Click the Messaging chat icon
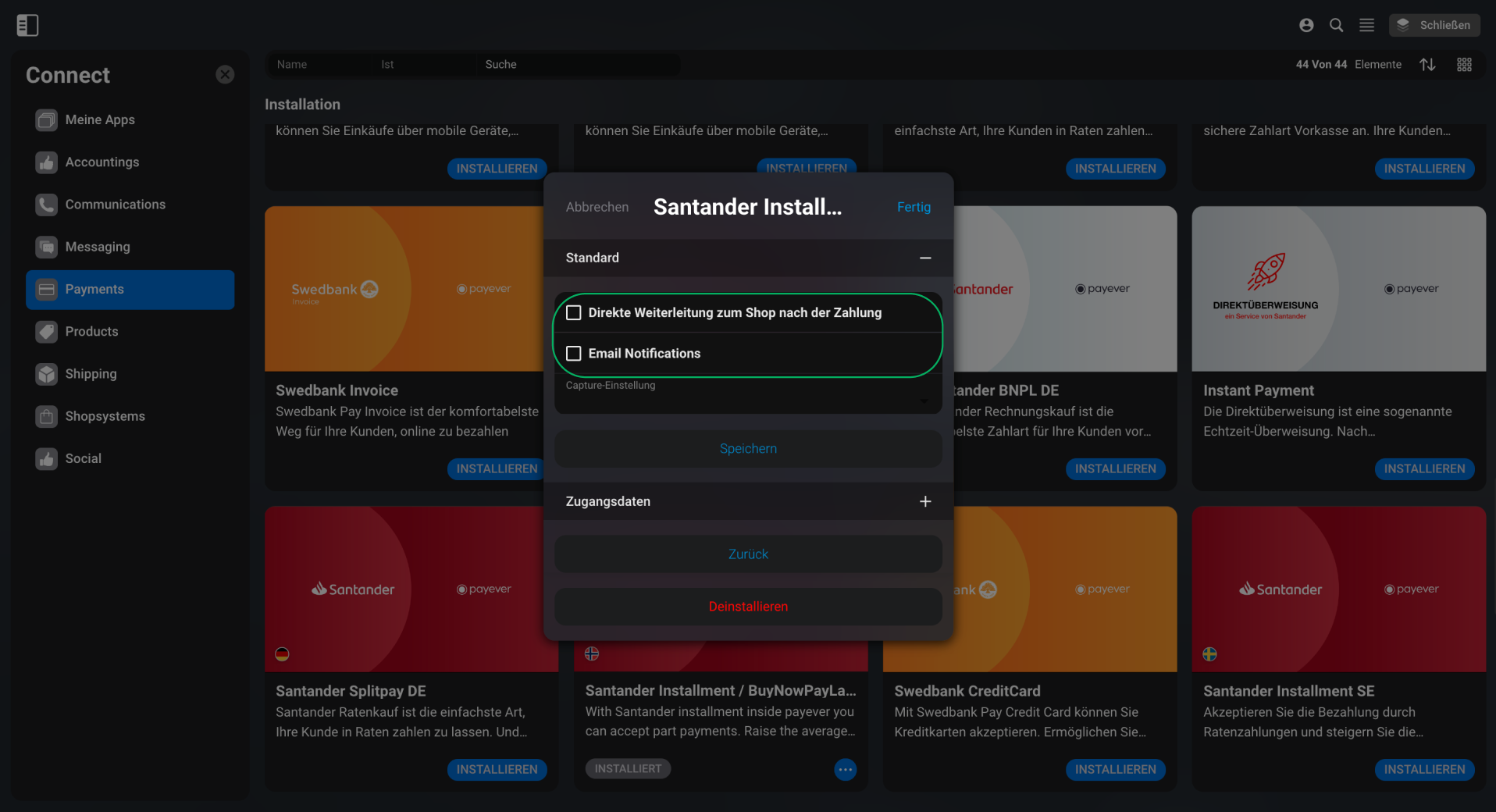 point(47,247)
